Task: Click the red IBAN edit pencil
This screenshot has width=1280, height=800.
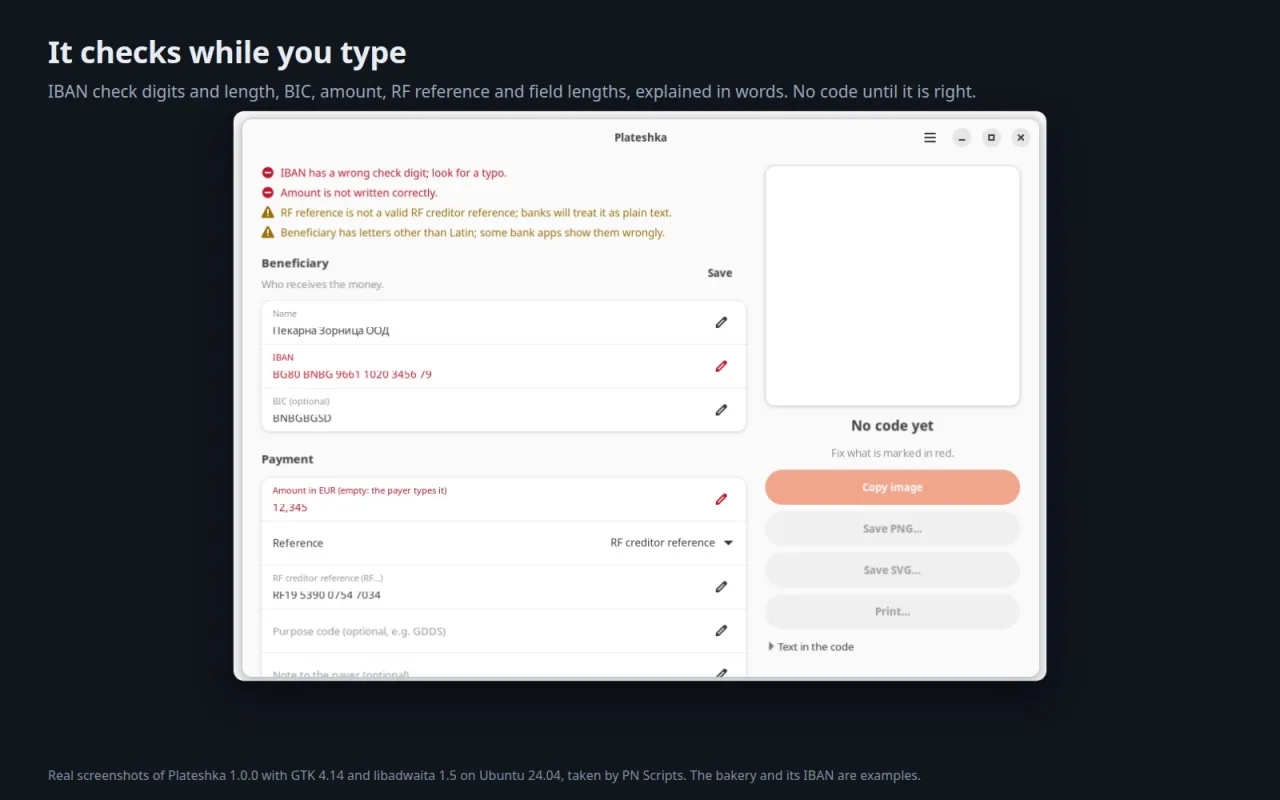Action: tap(721, 366)
